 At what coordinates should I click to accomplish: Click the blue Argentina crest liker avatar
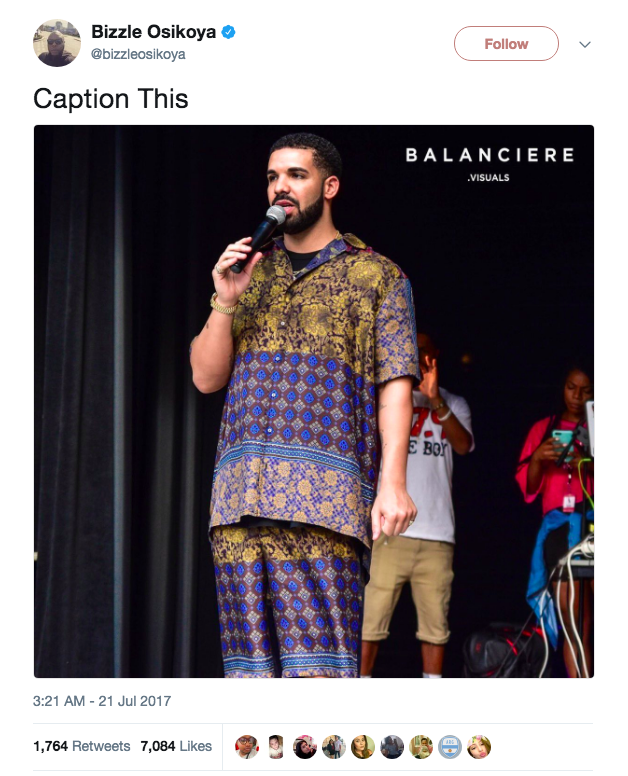pyautogui.click(x=450, y=747)
